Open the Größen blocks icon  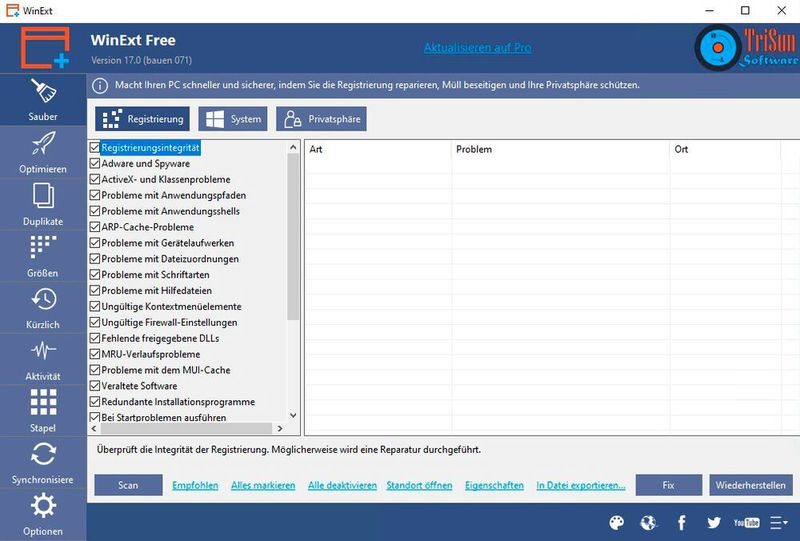43,256
